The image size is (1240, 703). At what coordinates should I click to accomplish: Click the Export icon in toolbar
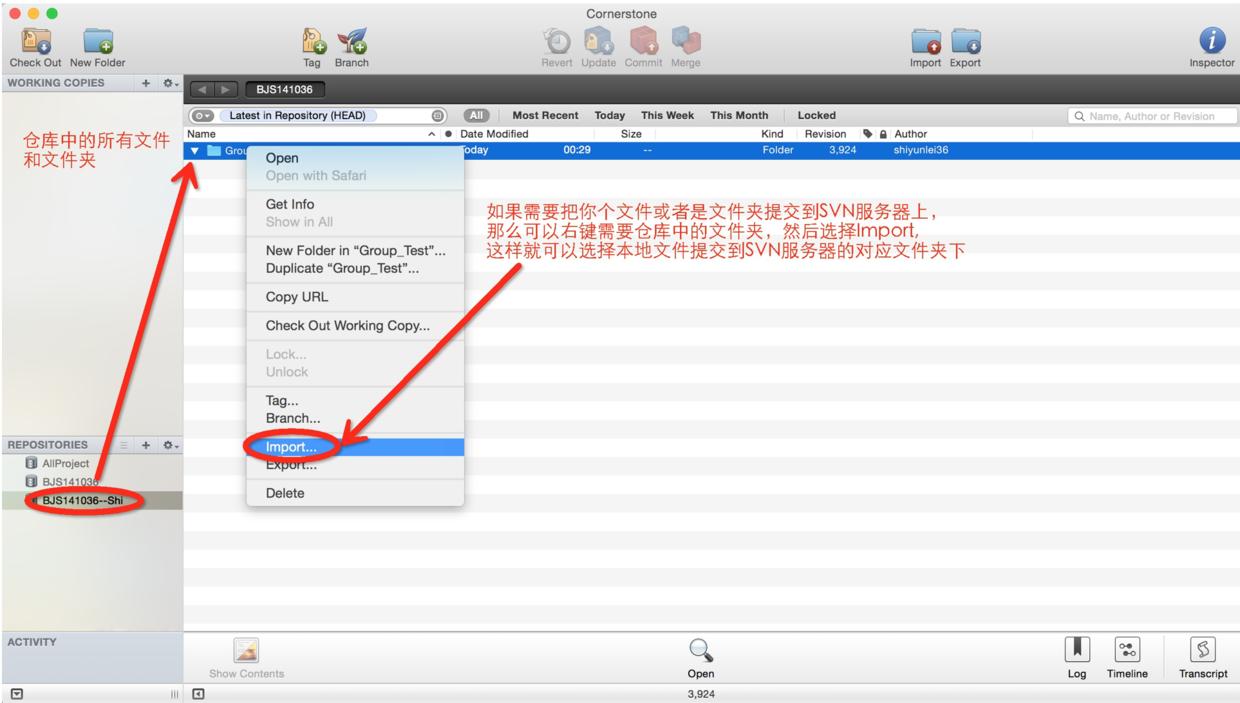coord(965,40)
